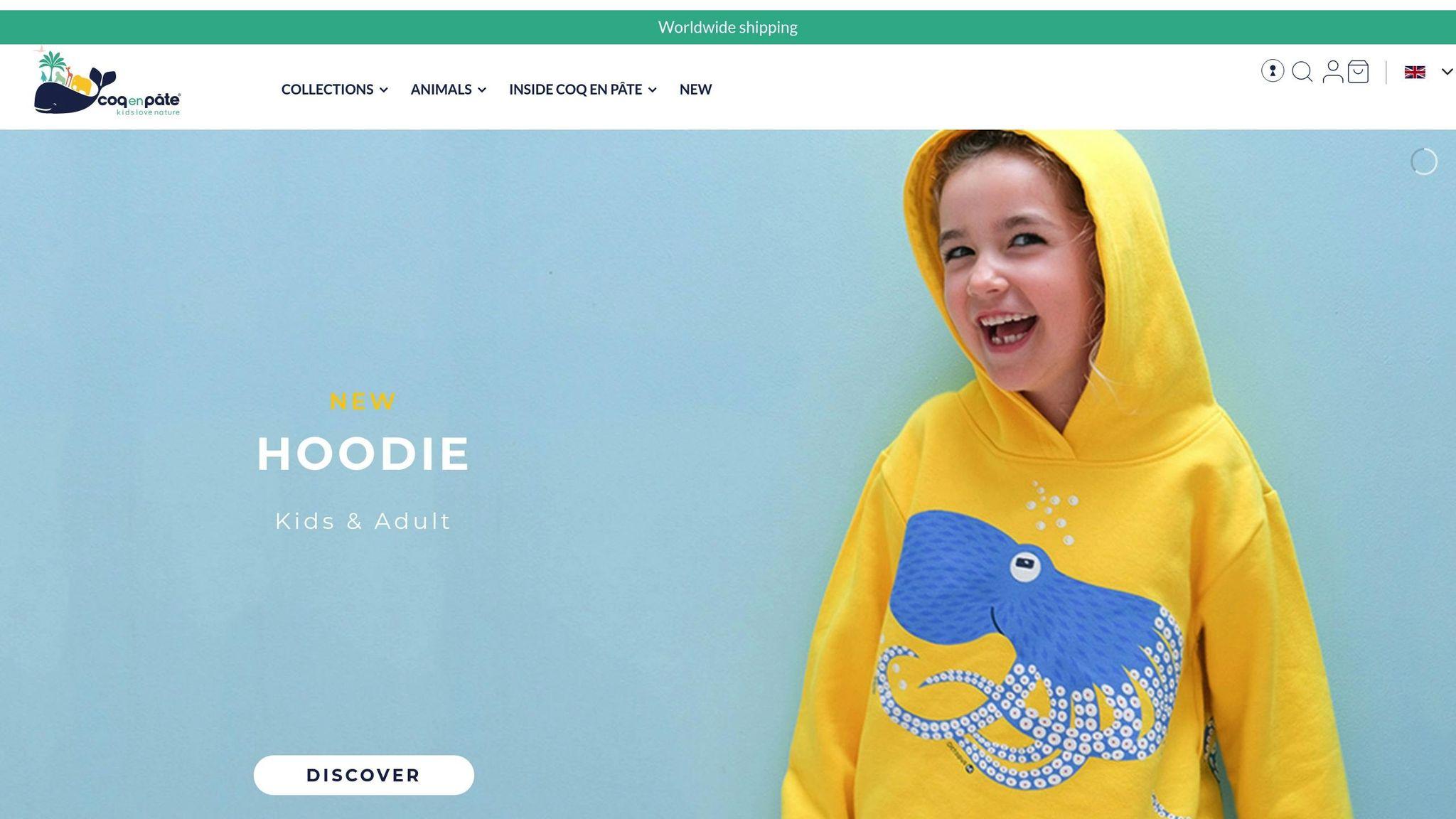Click the Kids & Adult subtitle text
Screen dimensions: 1456x819
pos(363,521)
